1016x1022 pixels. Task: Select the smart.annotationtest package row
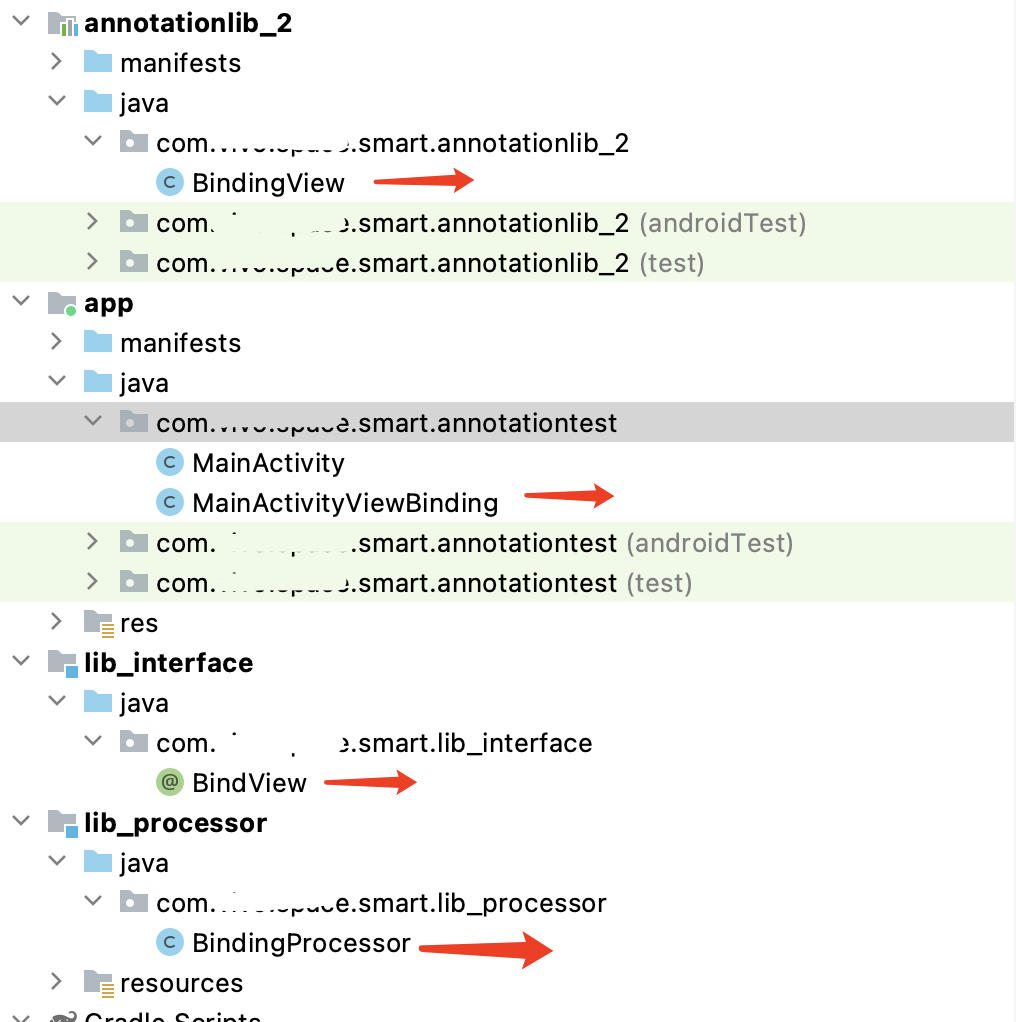pos(507,422)
